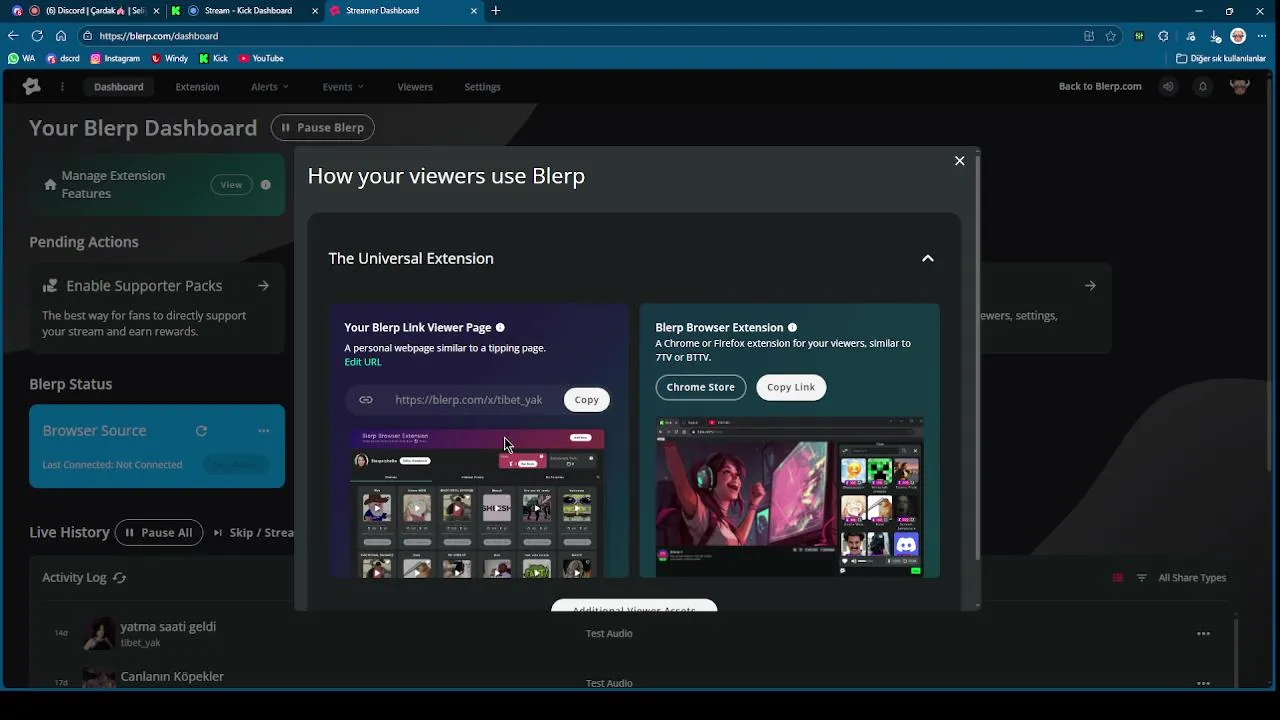1280x720 pixels.
Task: Open options for Canlanın Köpekler row
Action: coord(1203,683)
